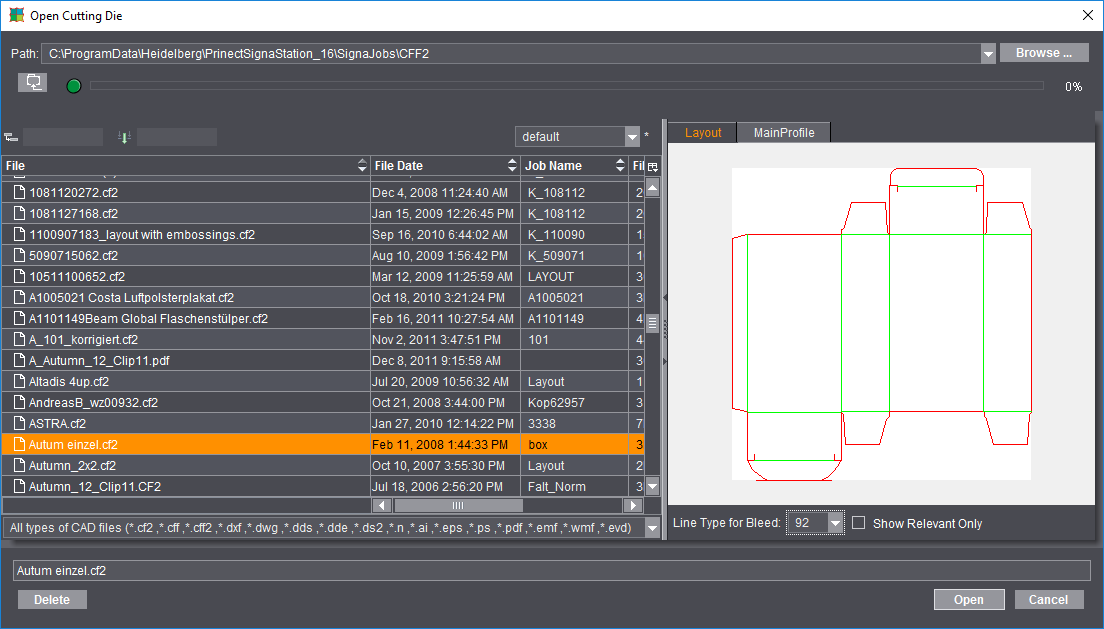The height and width of the screenshot is (629, 1104).
Task: Click the green status indicator light
Action: [73, 86]
